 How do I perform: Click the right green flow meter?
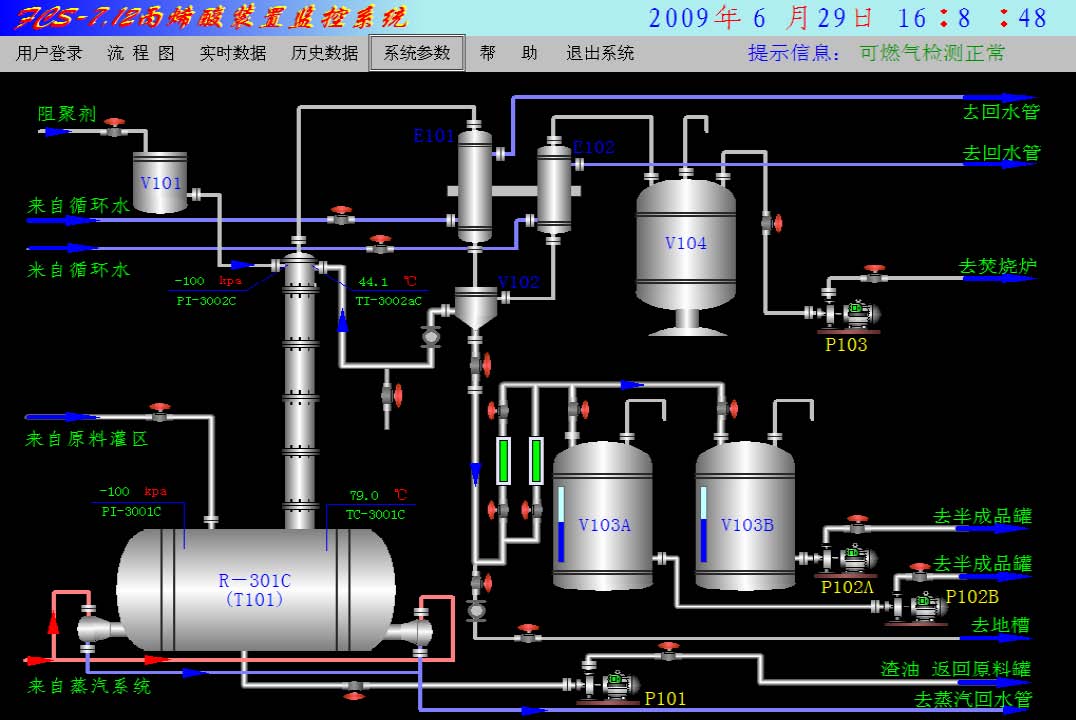pyautogui.click(x=536, y=461)
